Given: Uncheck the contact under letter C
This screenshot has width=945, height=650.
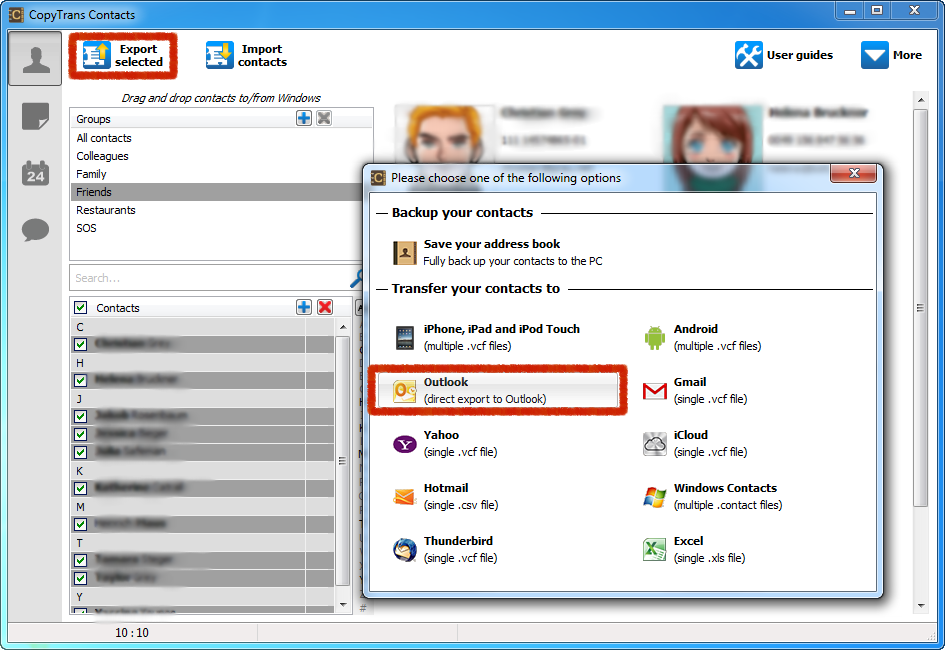Looking at the screenshot, I should [x=81, y=344].
